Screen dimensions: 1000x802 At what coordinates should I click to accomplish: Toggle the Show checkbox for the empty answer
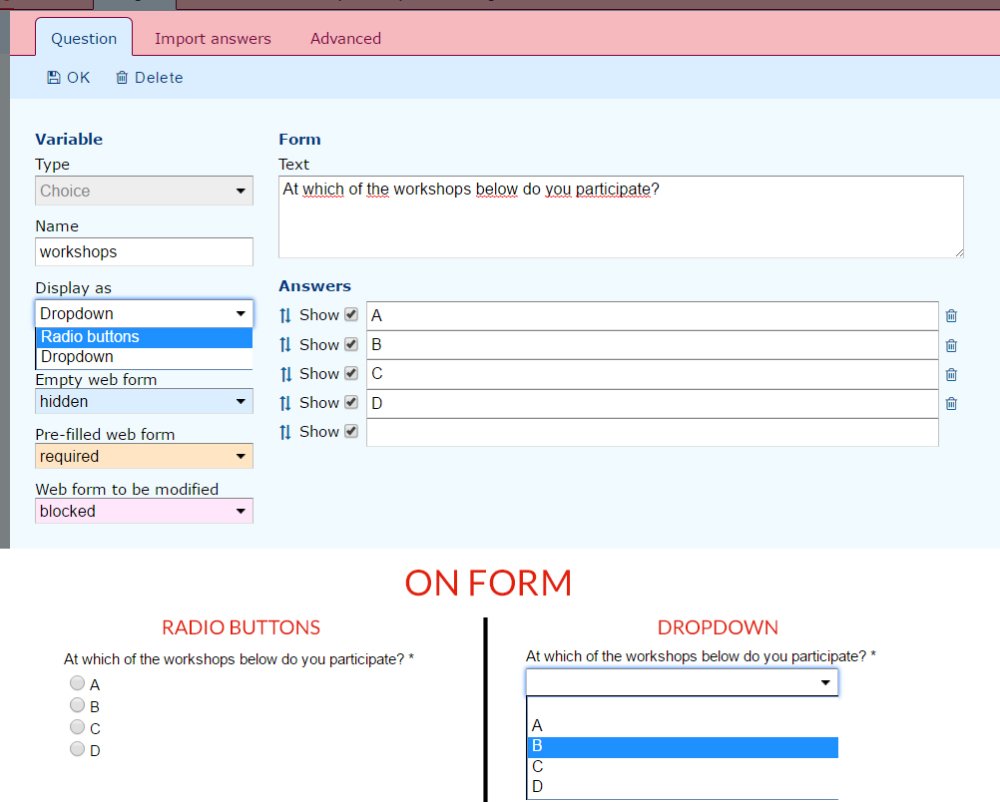click(351, 431)
